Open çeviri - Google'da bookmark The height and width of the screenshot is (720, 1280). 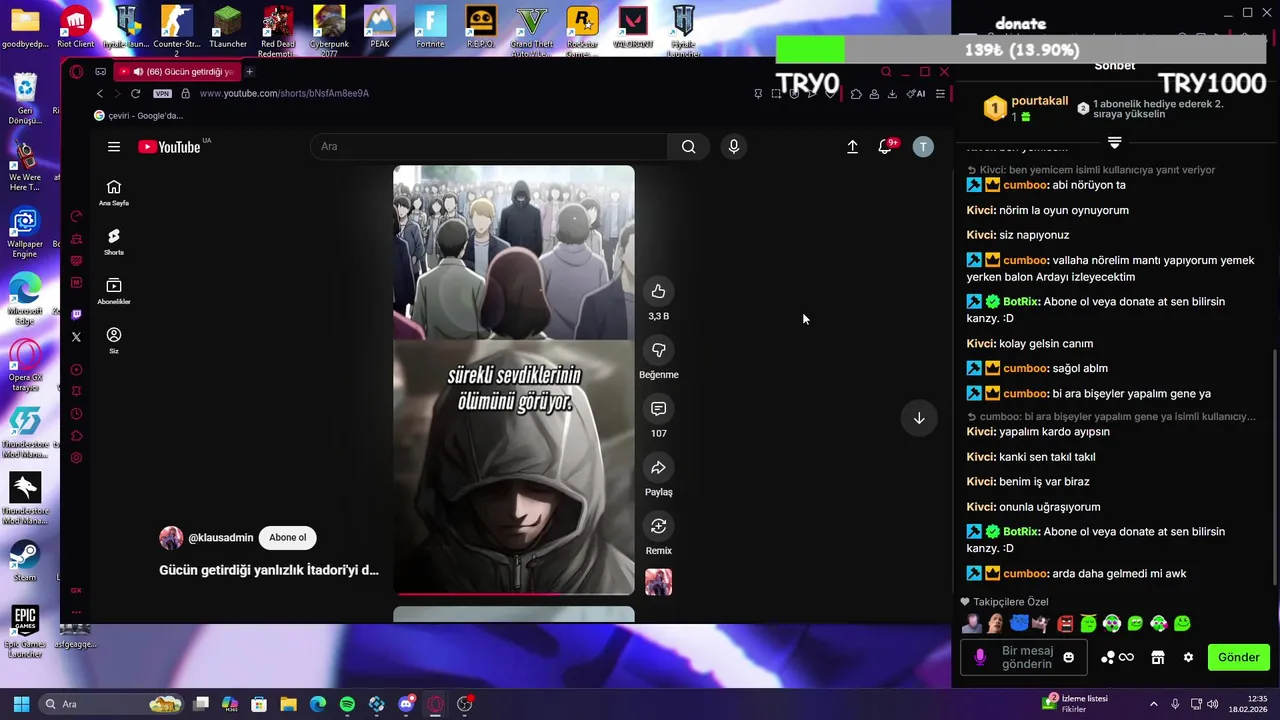point(138,116)
